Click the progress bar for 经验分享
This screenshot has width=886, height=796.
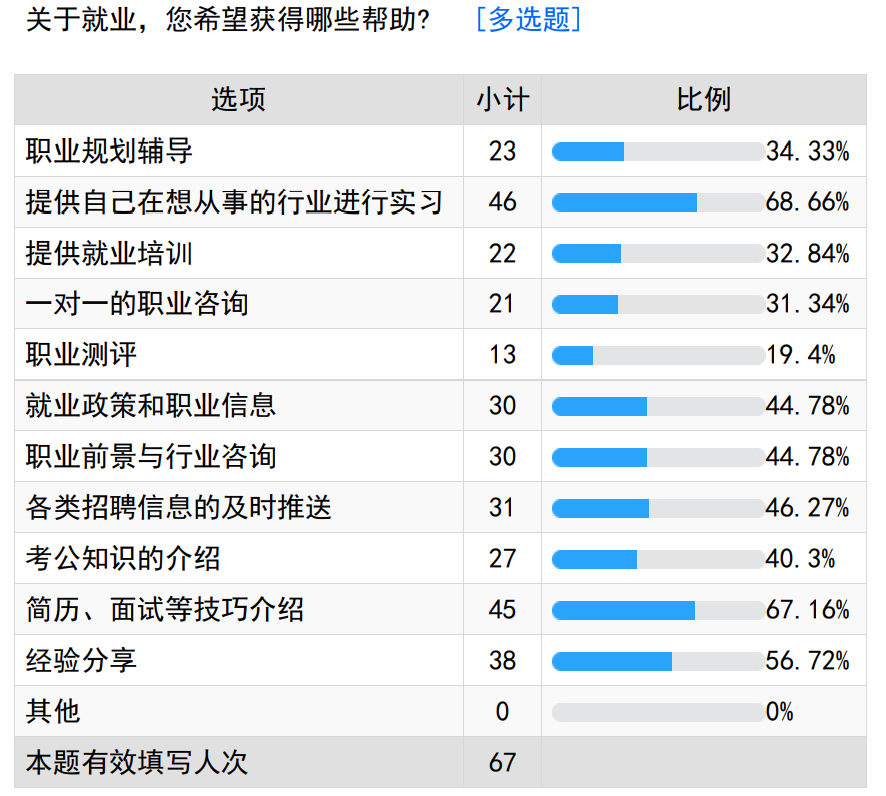pos(657,661)
